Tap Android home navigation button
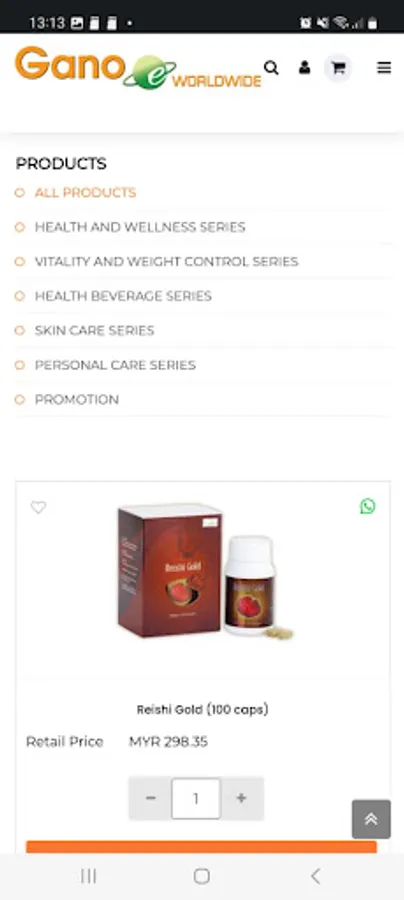Viewport: 404px width, 900px height. tap(201, 876)
